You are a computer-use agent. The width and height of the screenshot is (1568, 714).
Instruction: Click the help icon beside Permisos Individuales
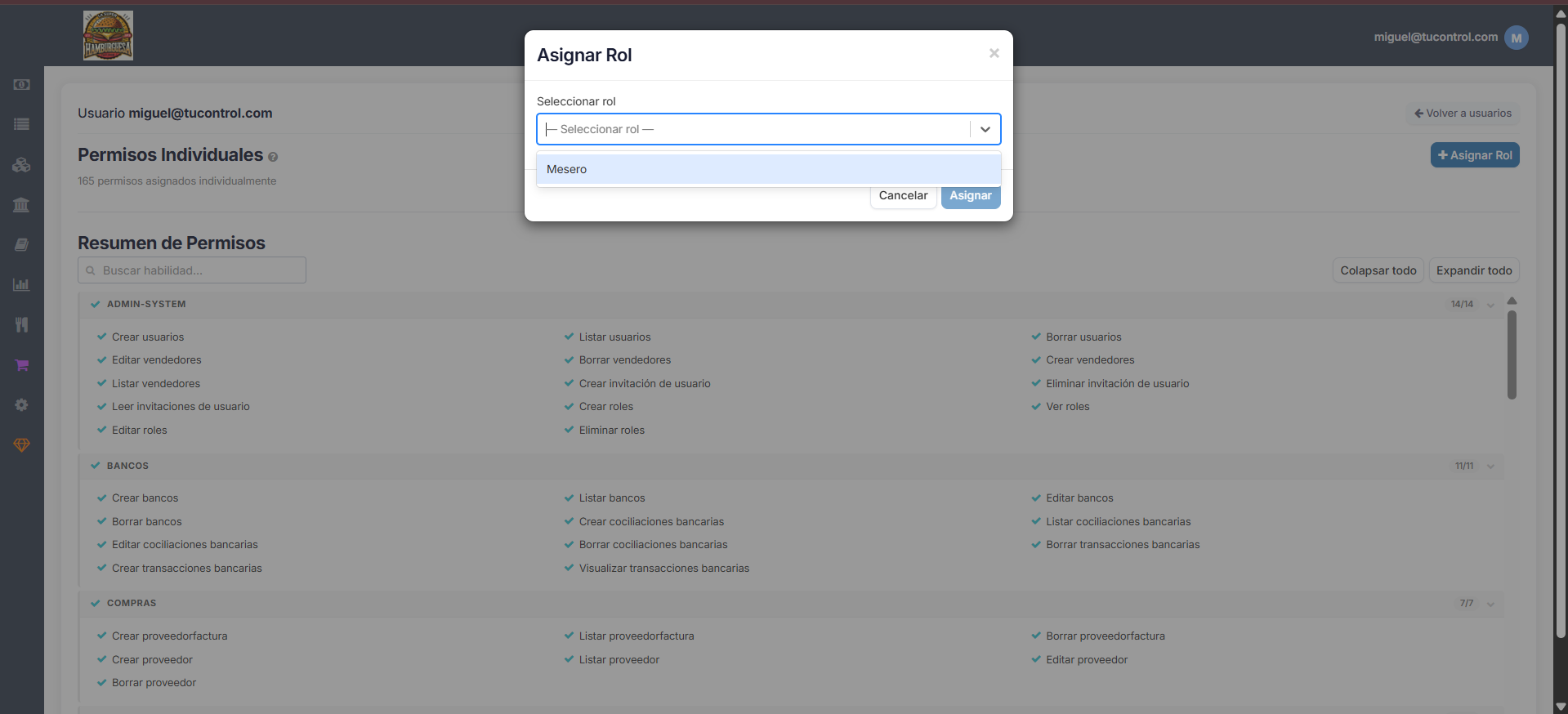[x=273, y=157]
